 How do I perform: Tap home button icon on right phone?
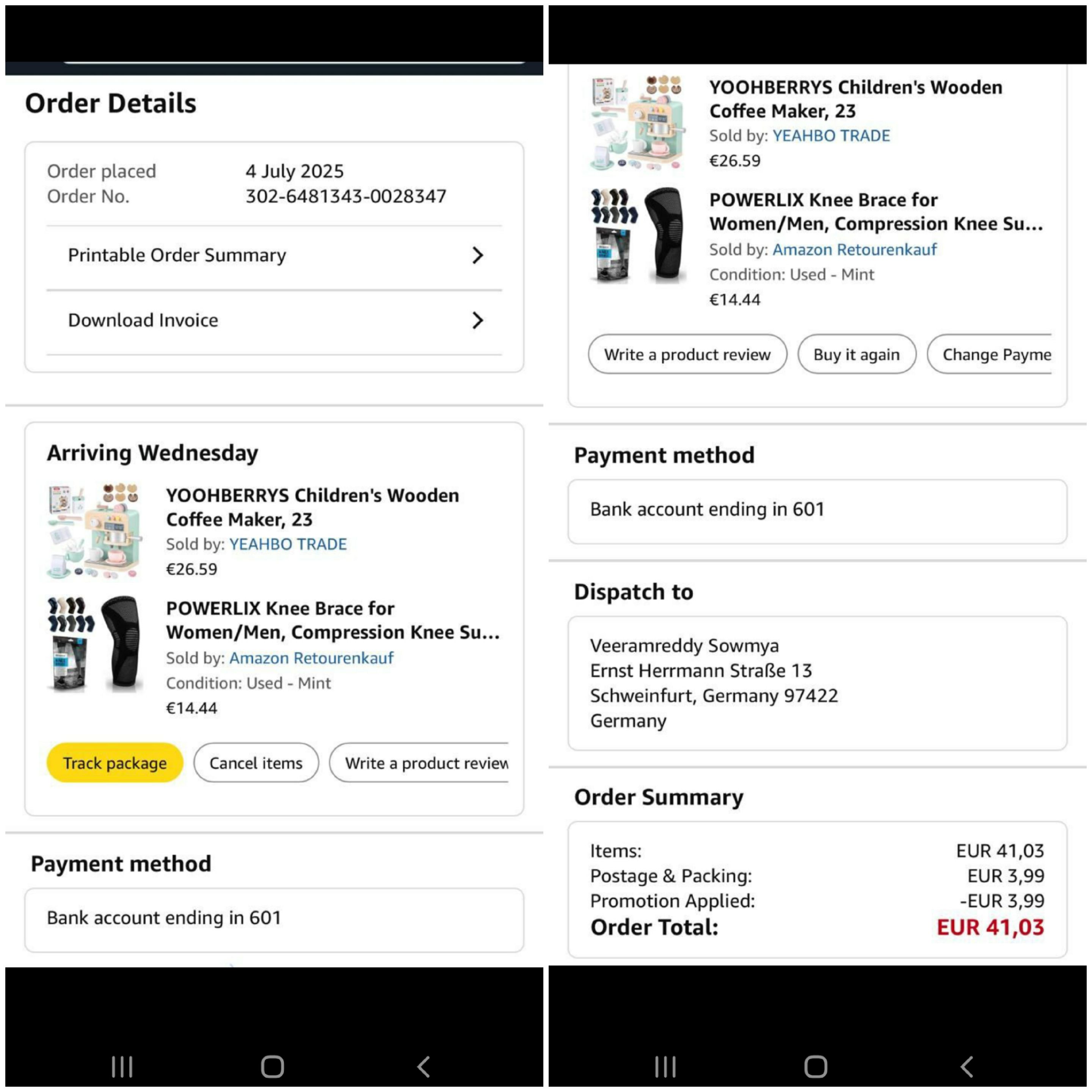(x=816, y=1067)
